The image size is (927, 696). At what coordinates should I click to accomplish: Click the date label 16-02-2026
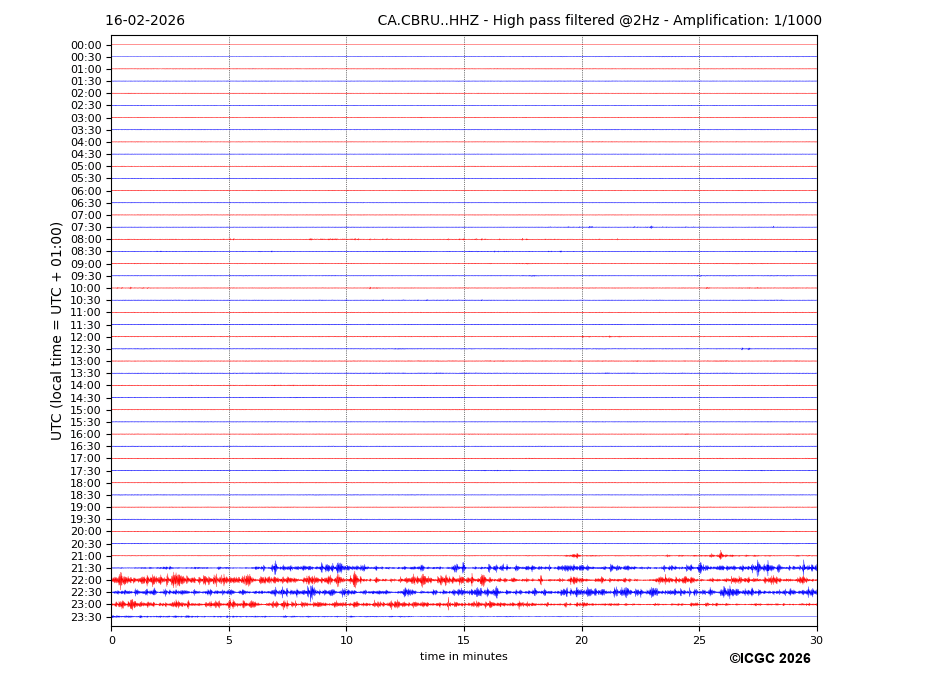145,21
